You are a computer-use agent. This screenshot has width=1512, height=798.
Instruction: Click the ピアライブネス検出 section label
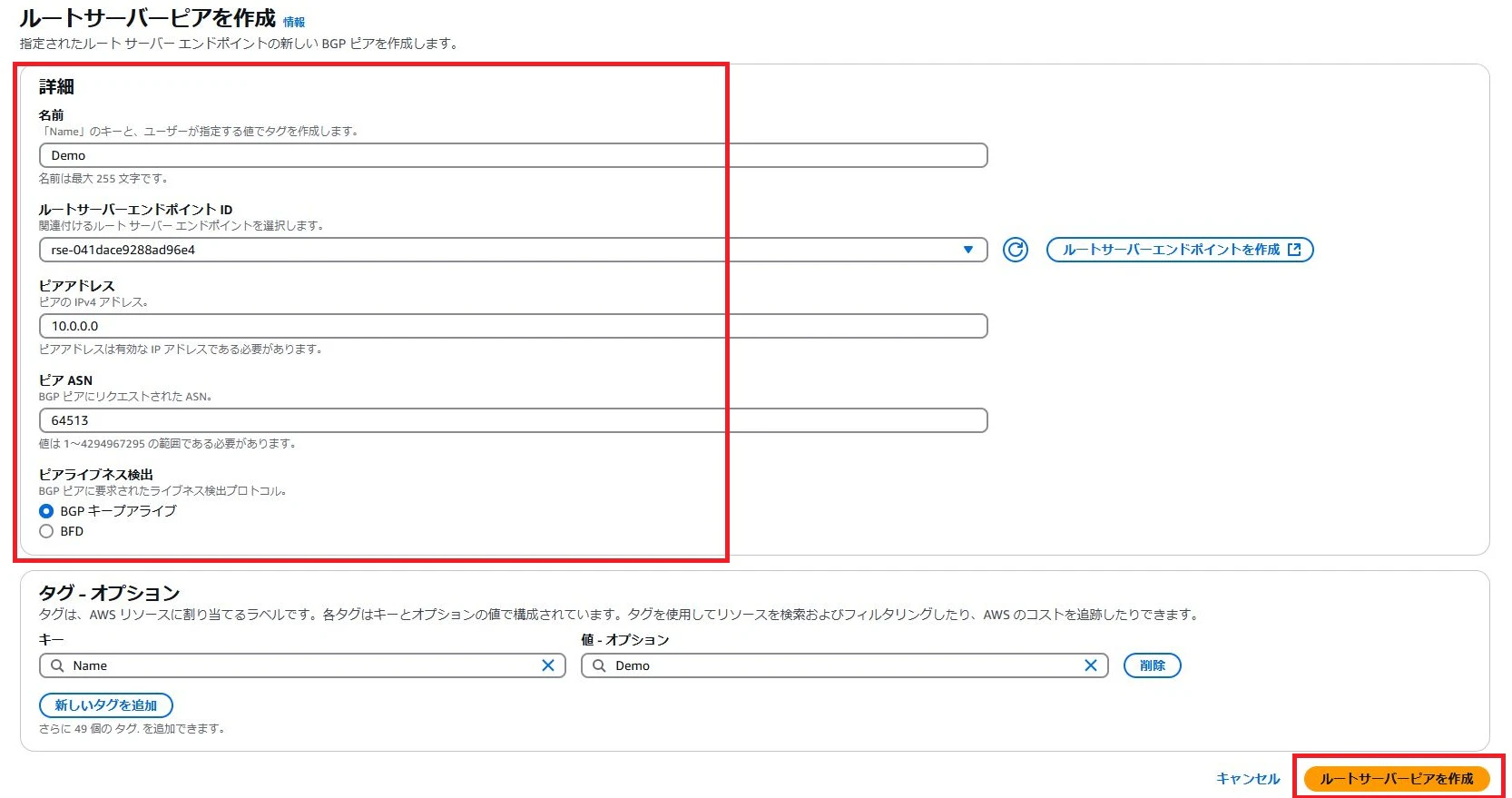tap(96, 475)
